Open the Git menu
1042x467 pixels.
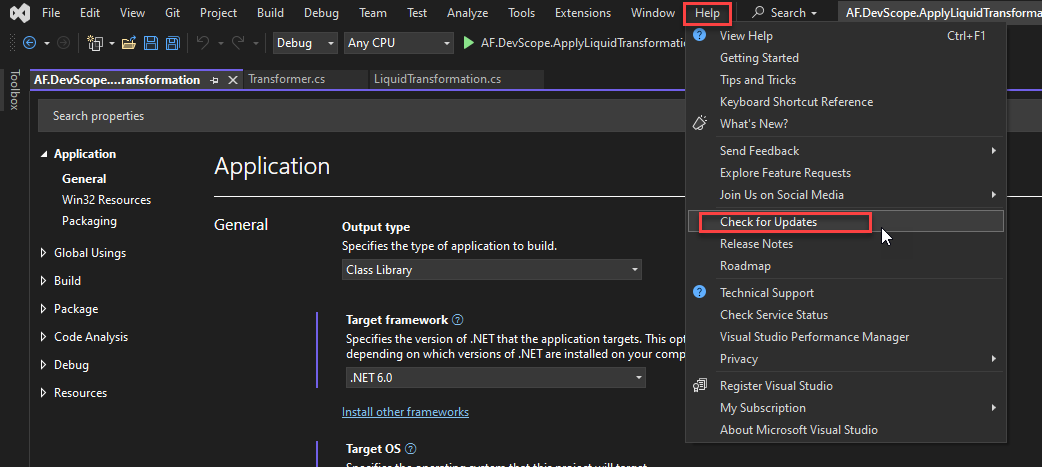point(172,13)
